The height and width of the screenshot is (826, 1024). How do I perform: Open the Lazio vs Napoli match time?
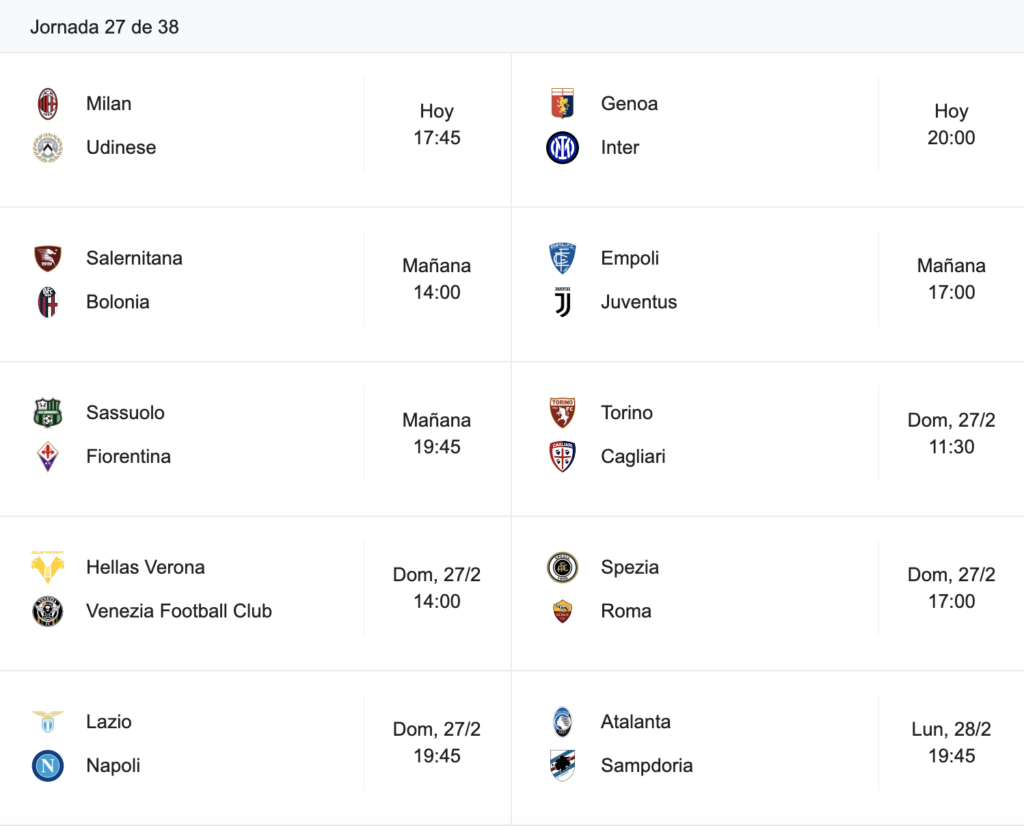[x=437, y=742]
